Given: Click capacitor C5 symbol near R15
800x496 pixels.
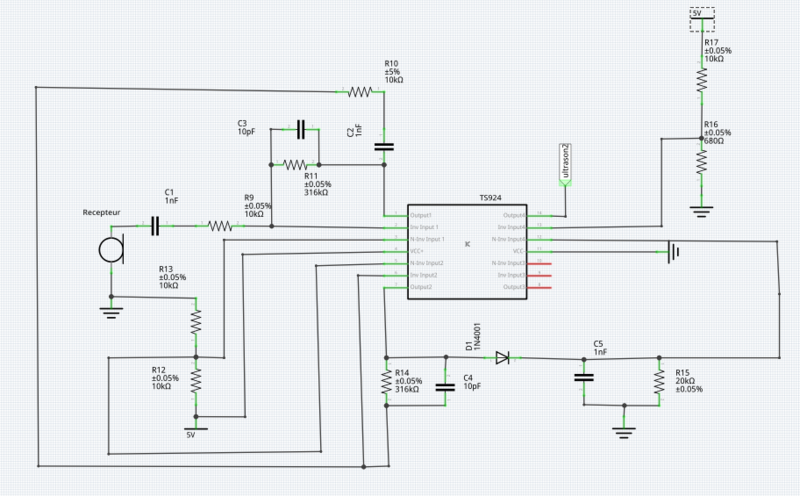Looking at the screenshot, I should (583, 377).
